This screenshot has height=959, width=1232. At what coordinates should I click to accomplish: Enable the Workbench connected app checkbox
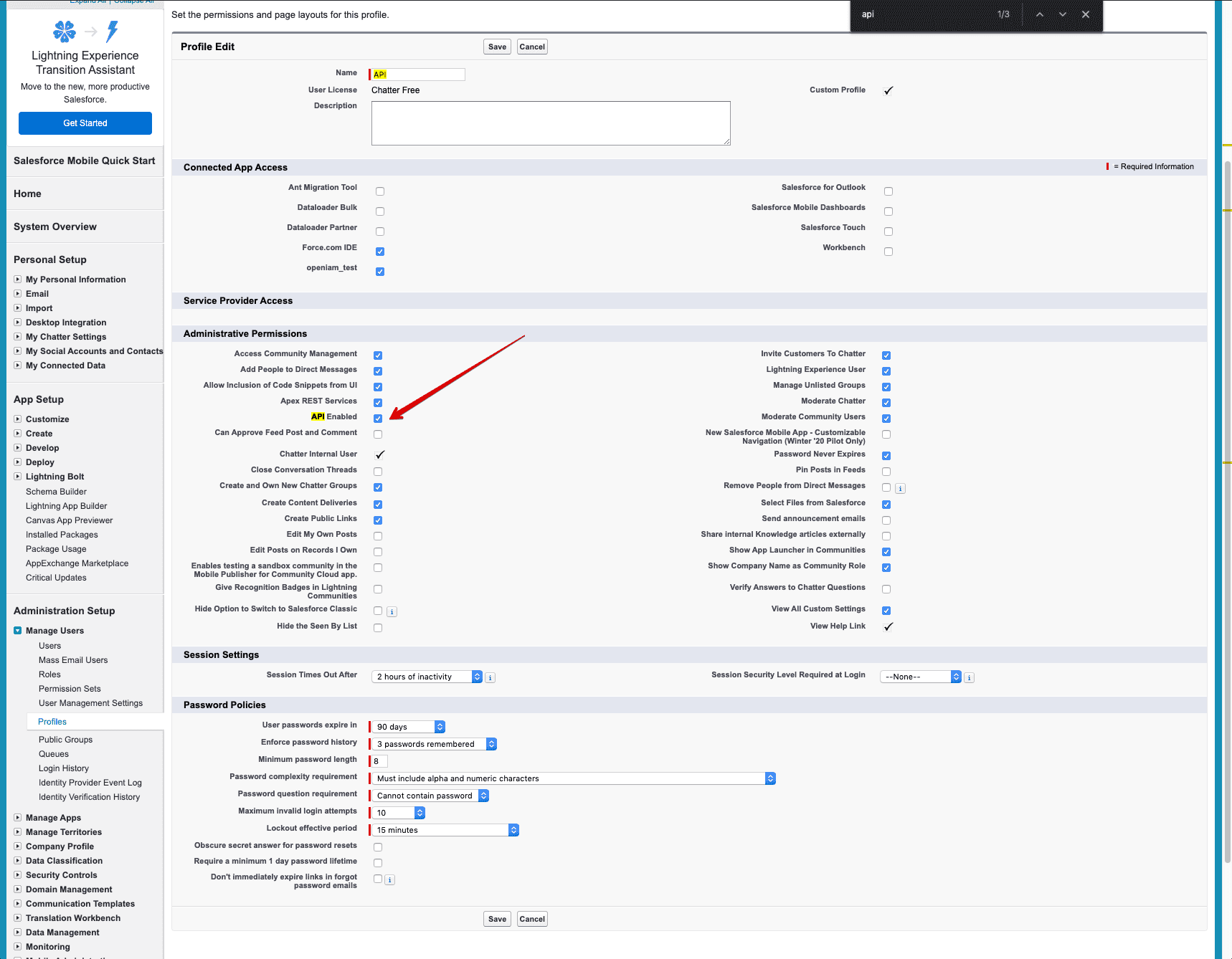coord(889,252)
